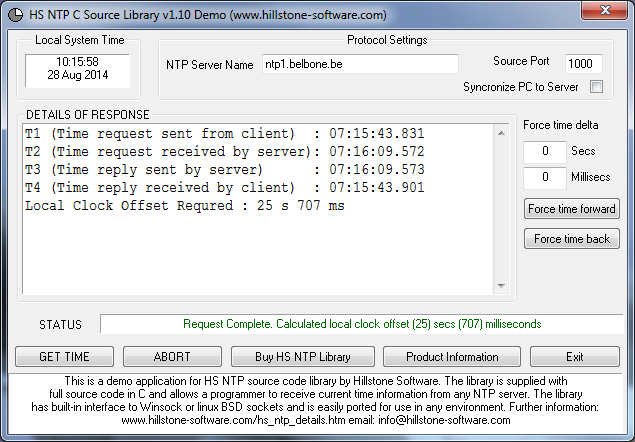The image size is (635, 442).
Task: Click the Millisecs delta input box
Action: pos(545,177)
